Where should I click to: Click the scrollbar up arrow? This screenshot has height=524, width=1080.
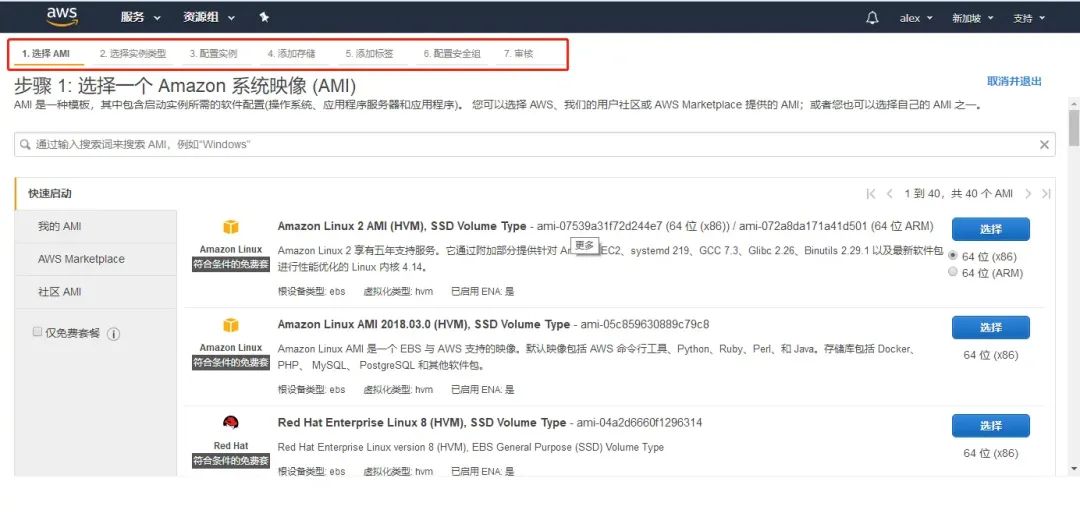(1074, 103)
